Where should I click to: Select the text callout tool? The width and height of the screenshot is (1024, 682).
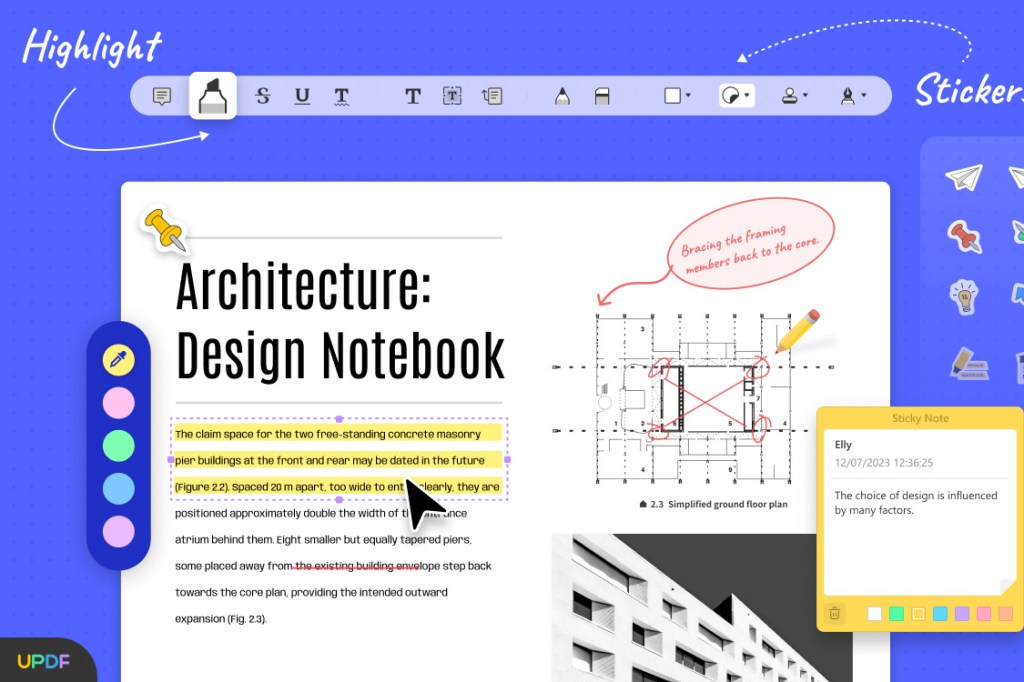click(x=492, y=96)
